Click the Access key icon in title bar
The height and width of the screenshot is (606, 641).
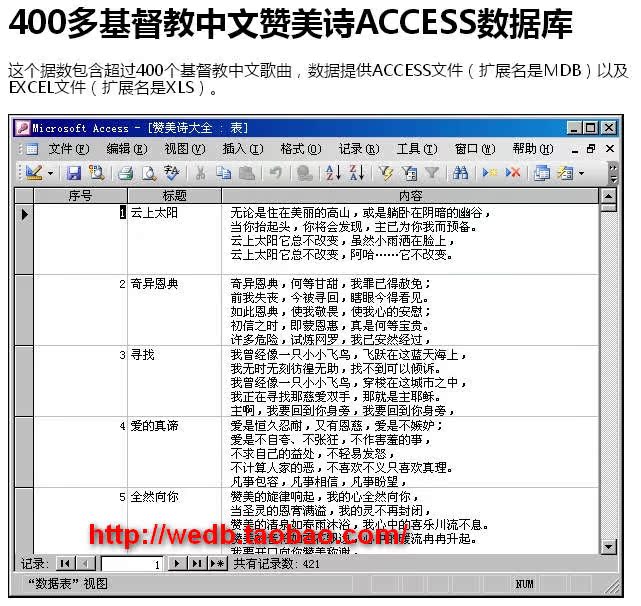point(22,128)
